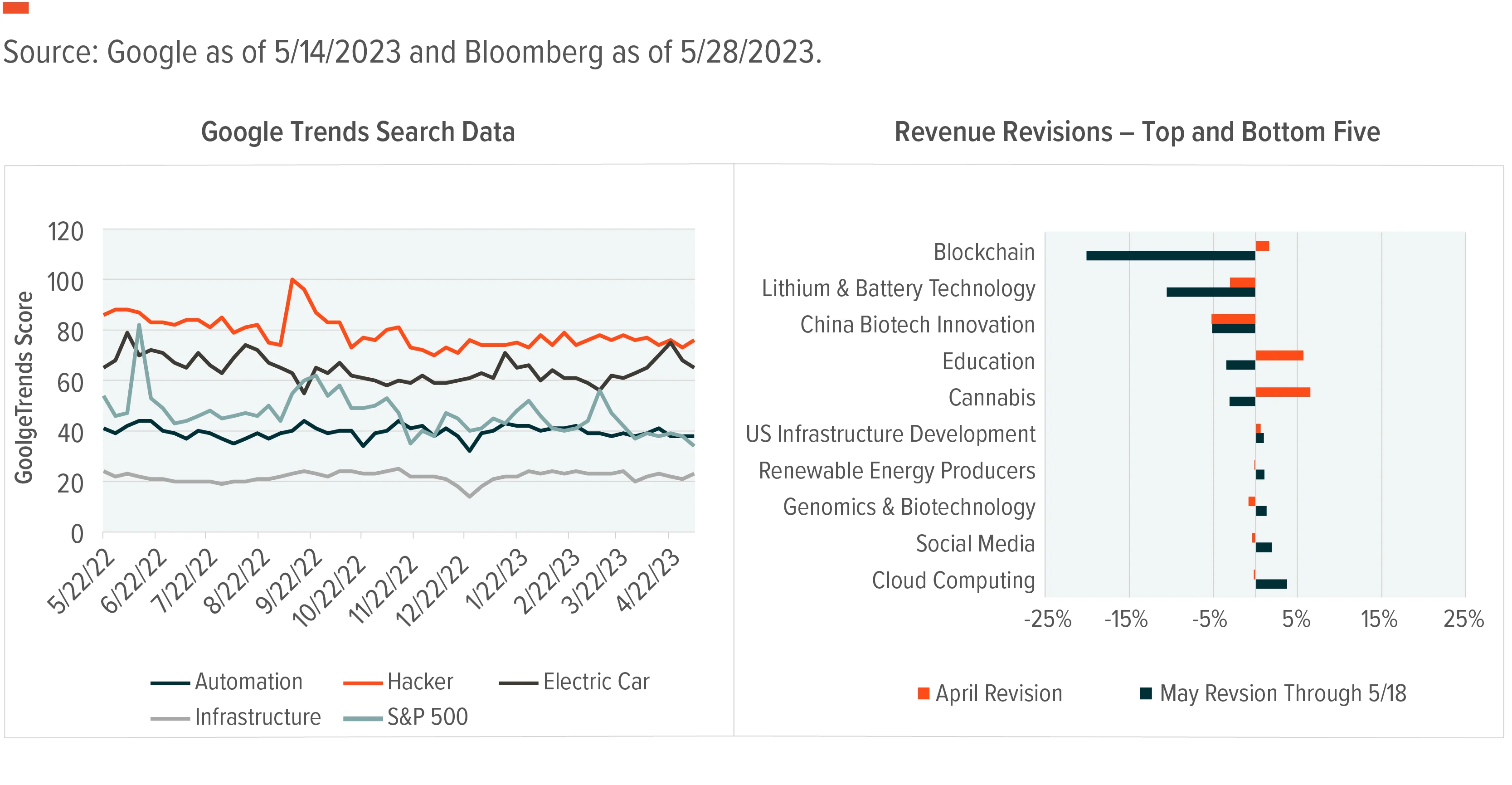Click the Lithium & Battery Technology label
The image size is (1512, 785).
point(899,288)
